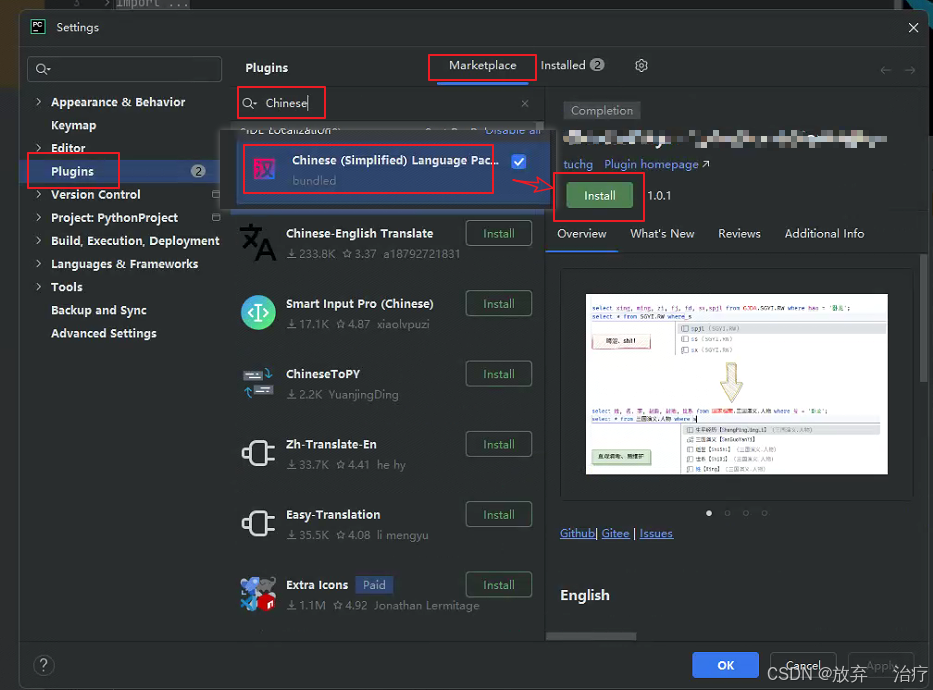Click the horizontal scrollbar under description
Screen dimensions: 933x690
point(591,636)
